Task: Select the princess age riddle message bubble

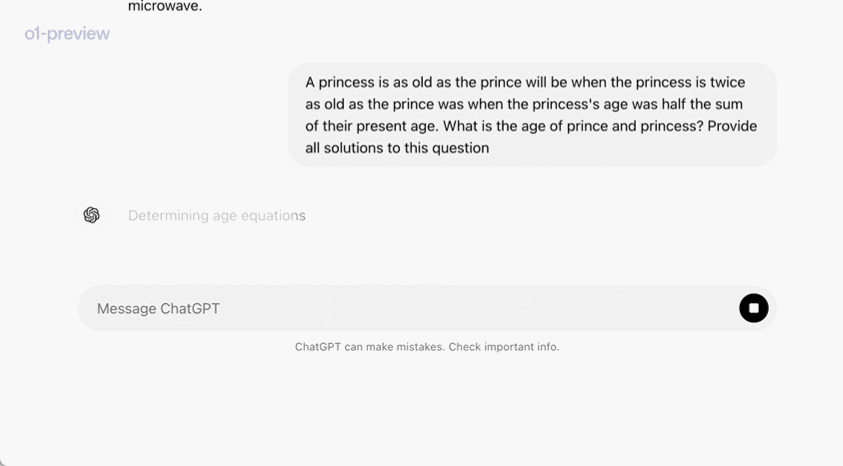Action: tap(532, 114)
